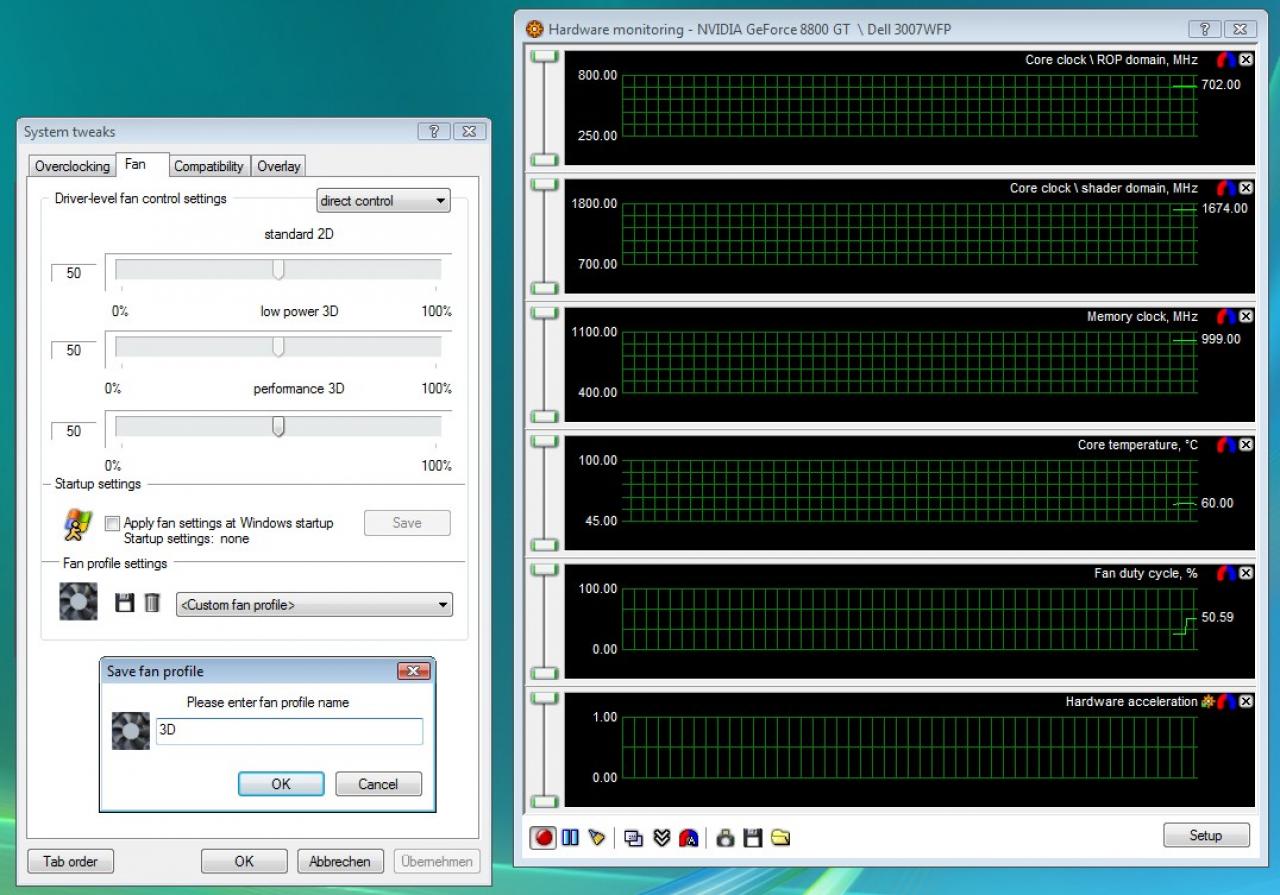Click the Tab order button
Screen dimensions: 1280x895
tap(70, 861)
